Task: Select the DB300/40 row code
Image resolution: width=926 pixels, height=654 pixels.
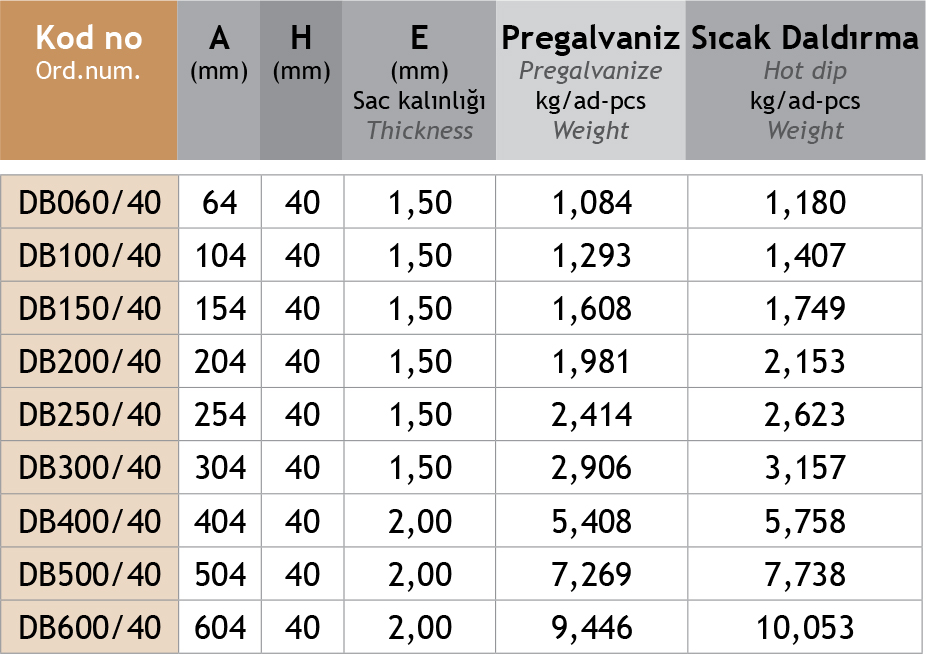Action: point(89,468)
